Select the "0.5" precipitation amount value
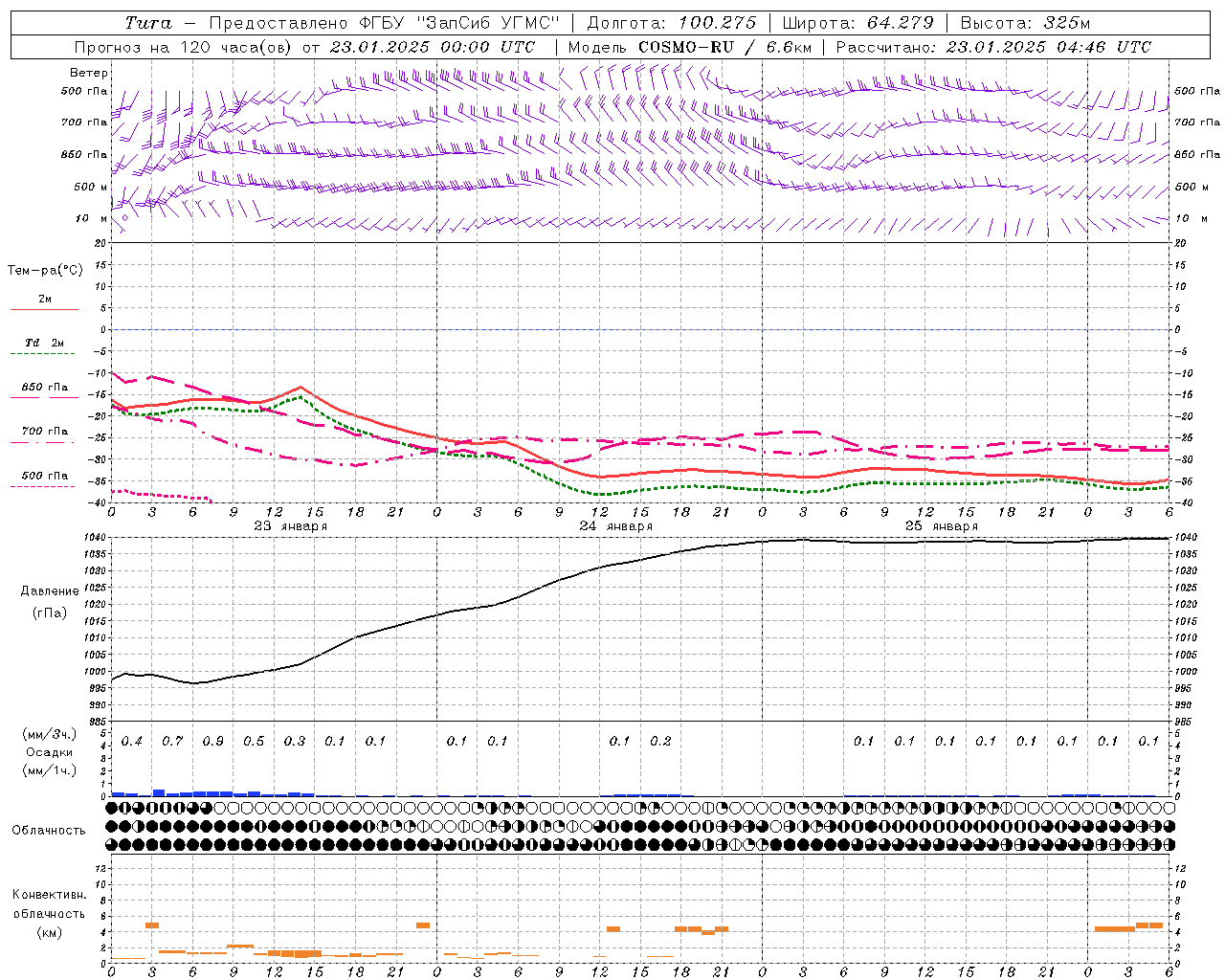The image size is (1225, 980). (254, 742)
